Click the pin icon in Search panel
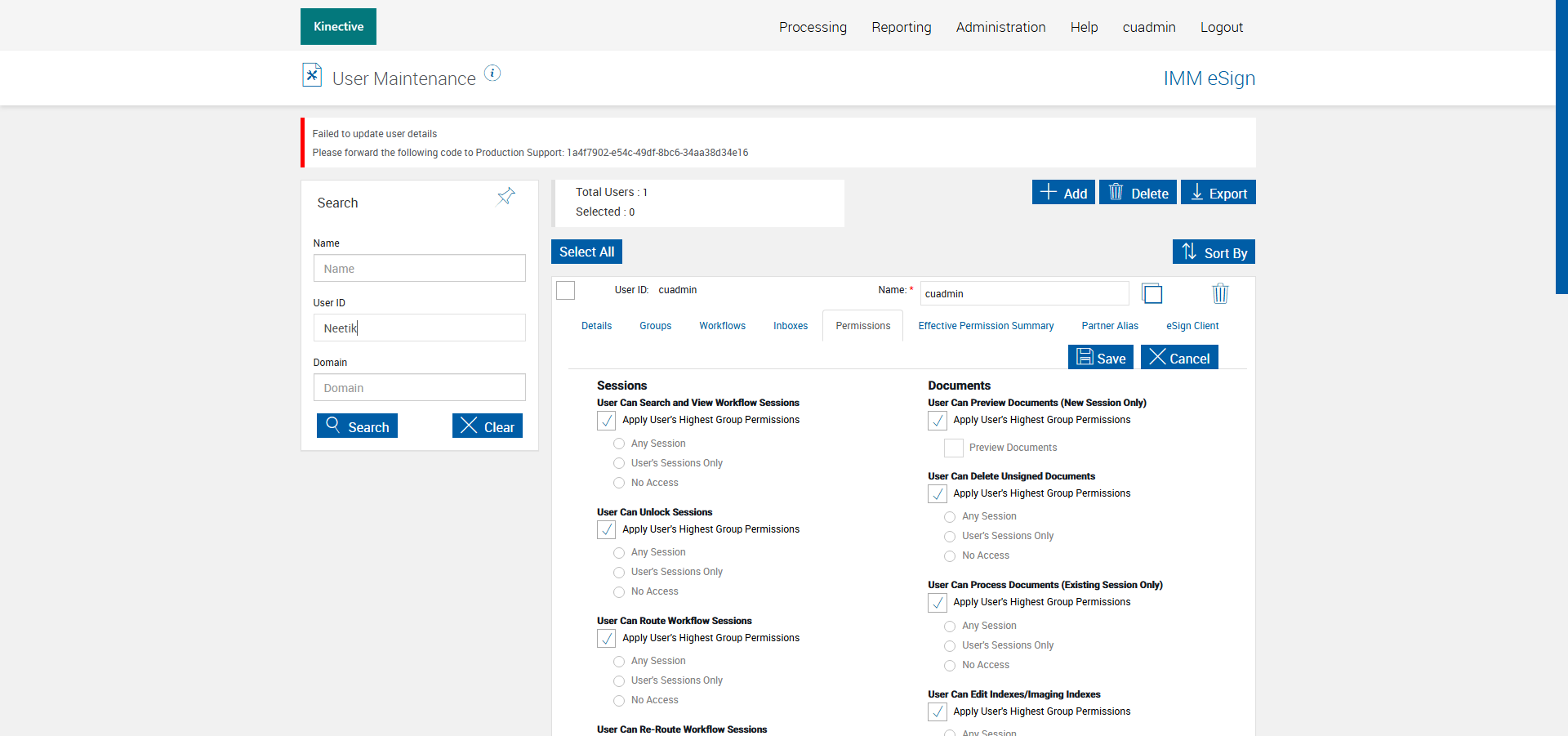The image size is (1568, 736). click(506, 196)
